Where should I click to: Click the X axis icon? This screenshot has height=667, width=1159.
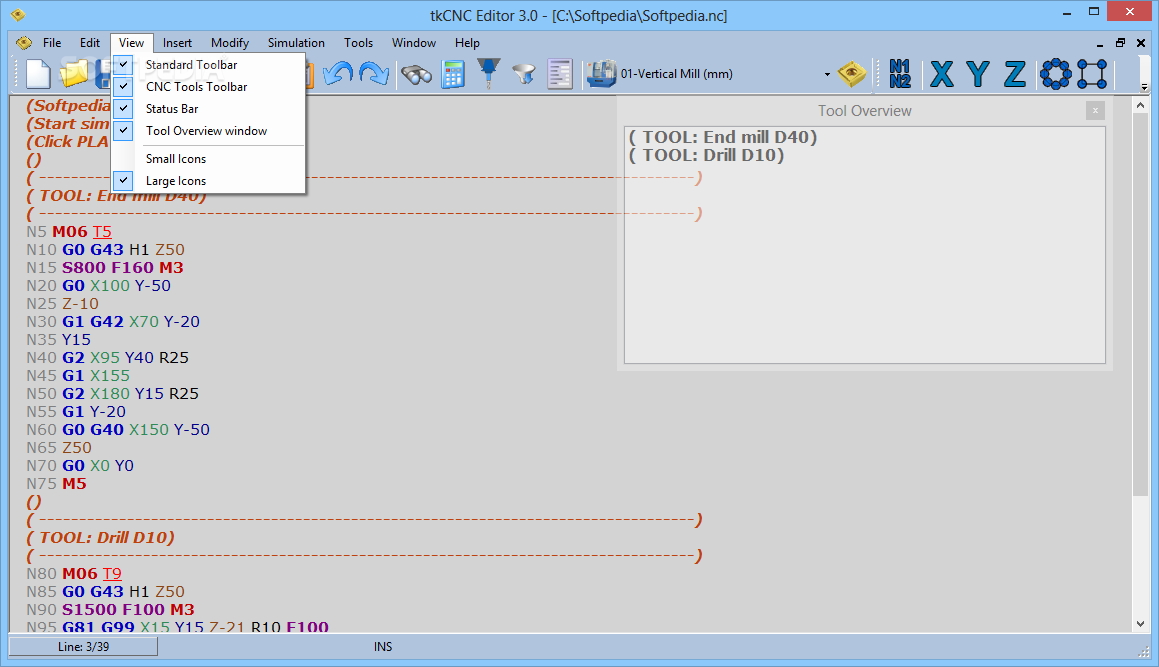tap(942, 74)
